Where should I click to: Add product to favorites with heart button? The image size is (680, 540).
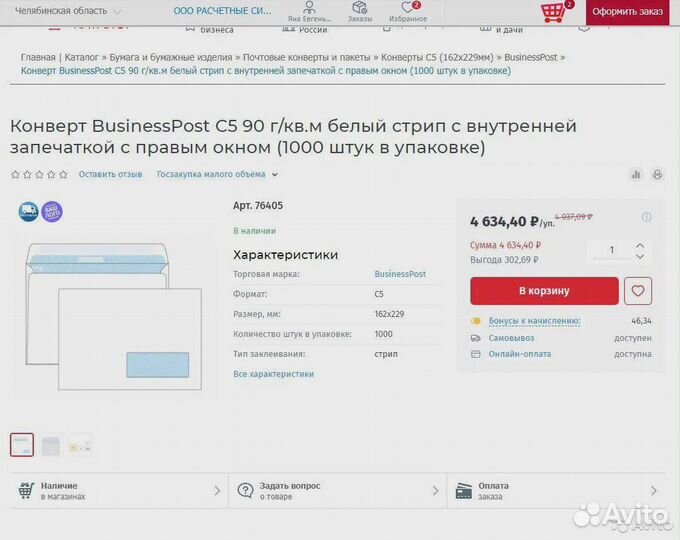pos(638,291)
